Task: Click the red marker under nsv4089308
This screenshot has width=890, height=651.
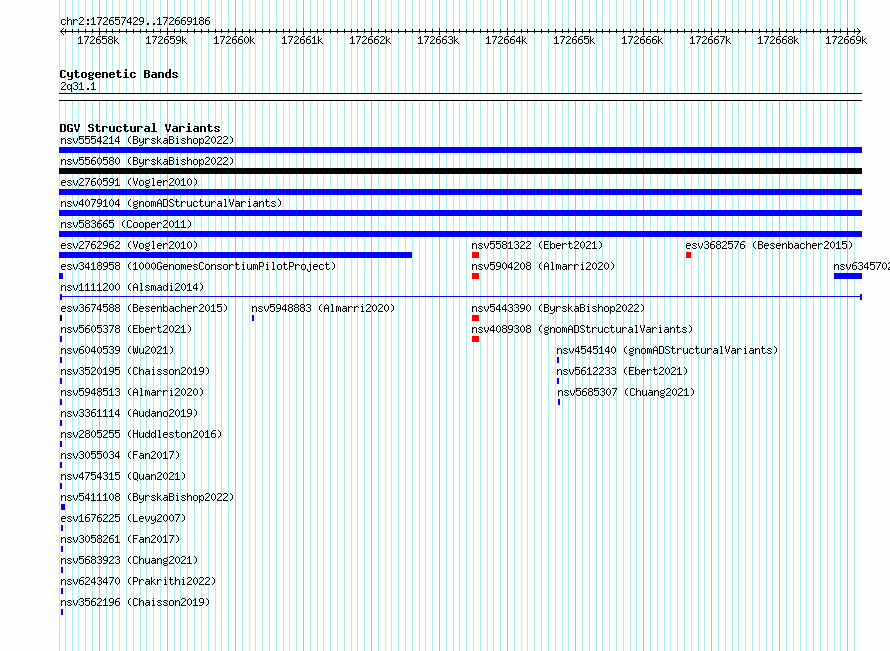Action: click(476, 339)
